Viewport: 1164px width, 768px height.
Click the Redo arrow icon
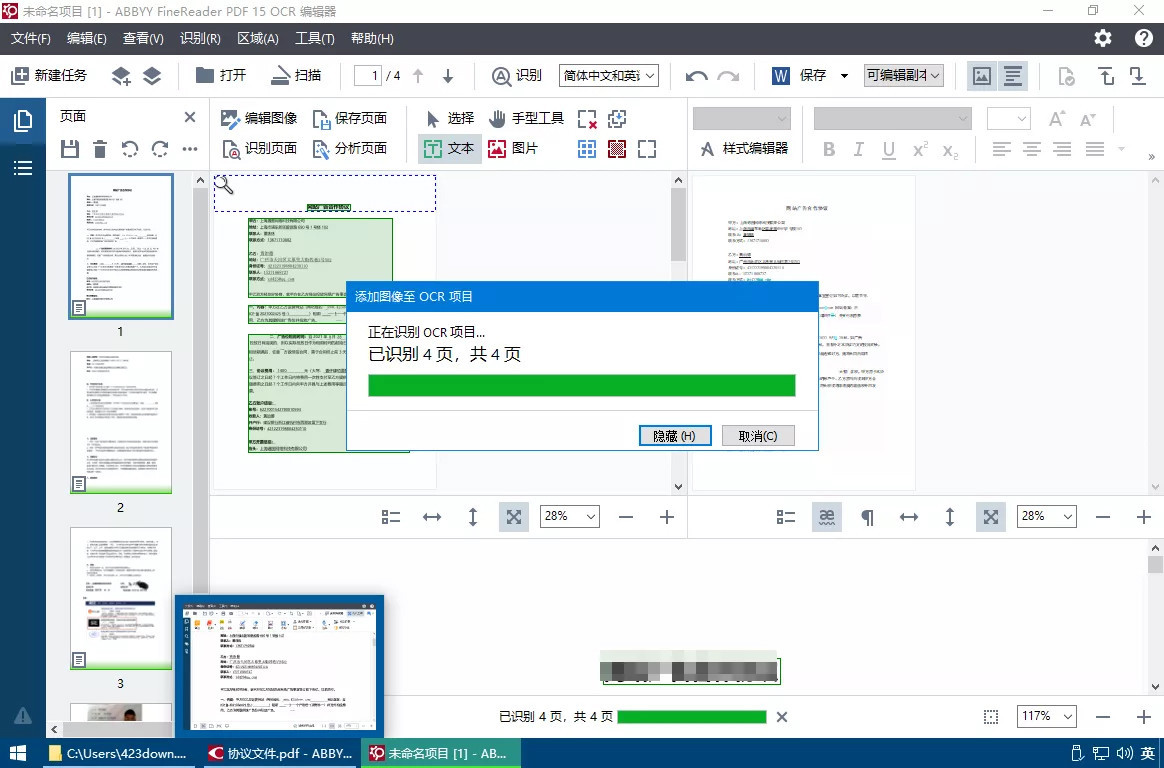pyautogui.click(x=728, y=76)
